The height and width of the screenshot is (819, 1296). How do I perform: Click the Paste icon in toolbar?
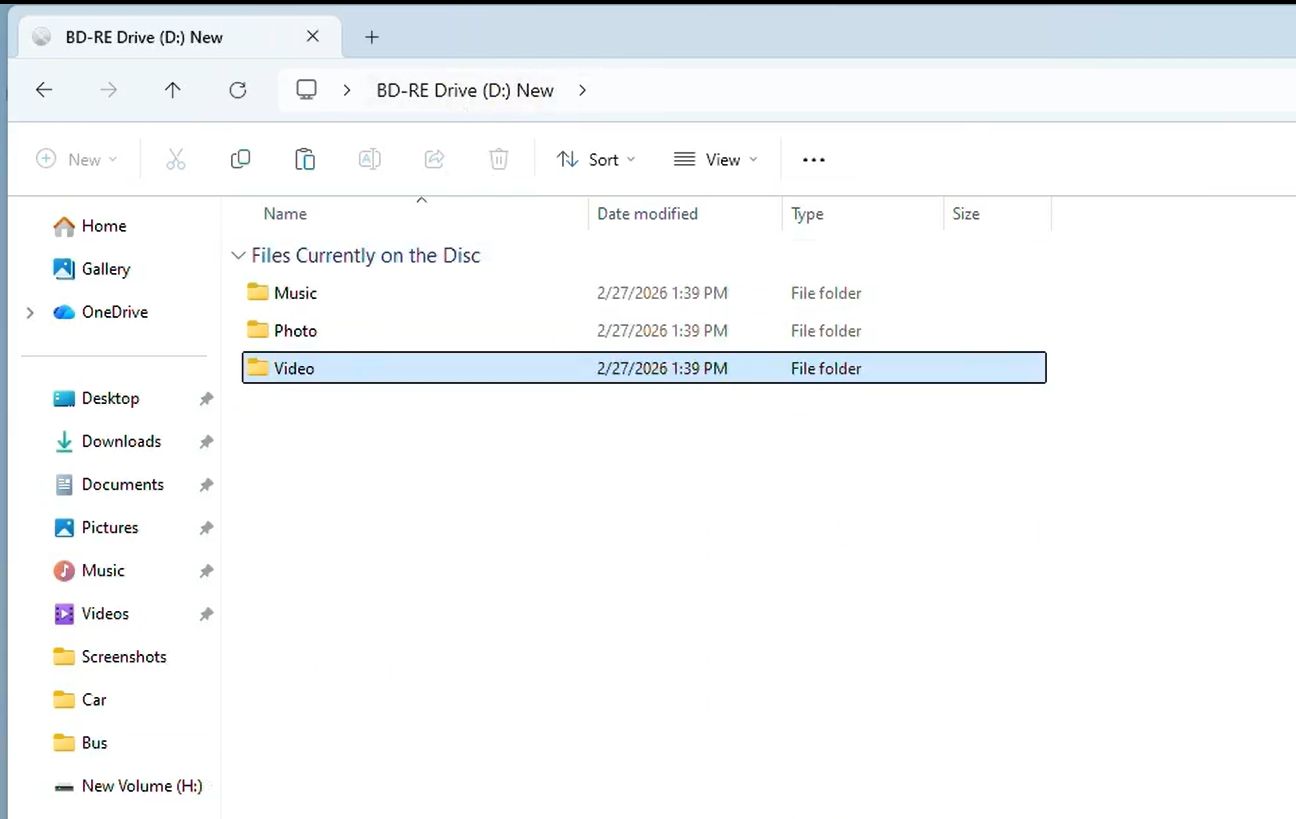tap(304, 158)
